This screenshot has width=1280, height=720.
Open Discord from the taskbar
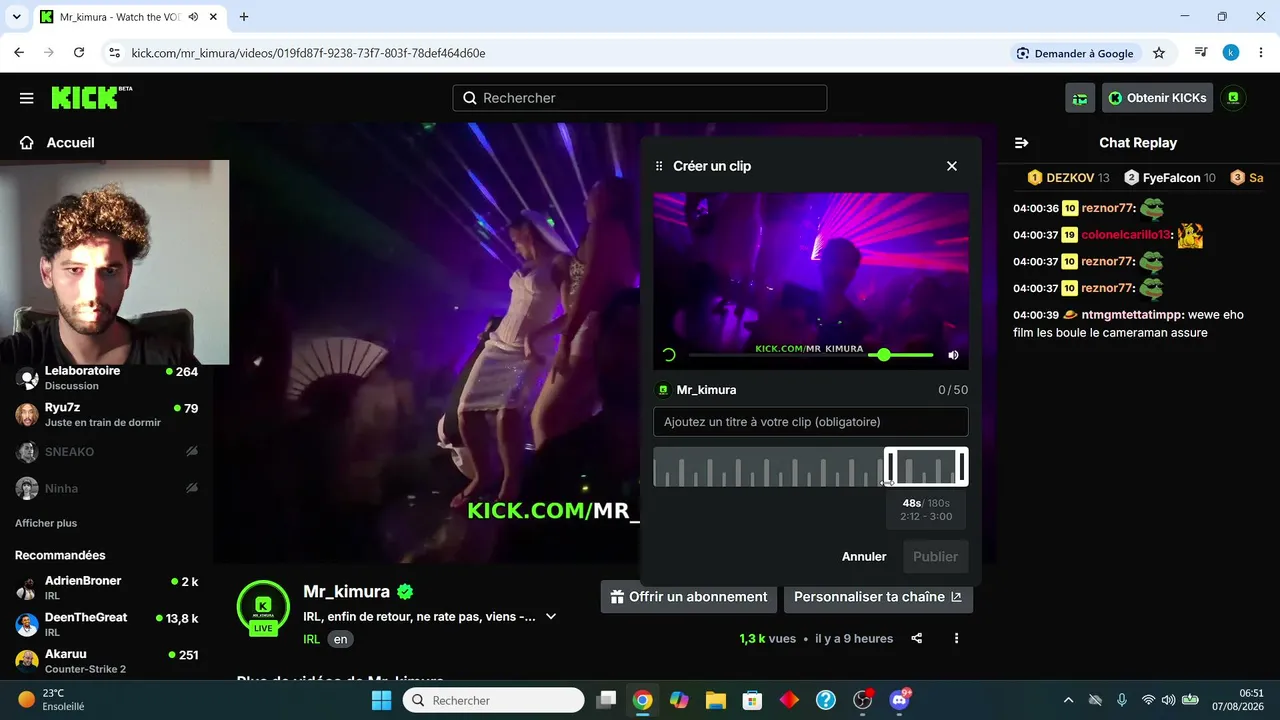899,700
